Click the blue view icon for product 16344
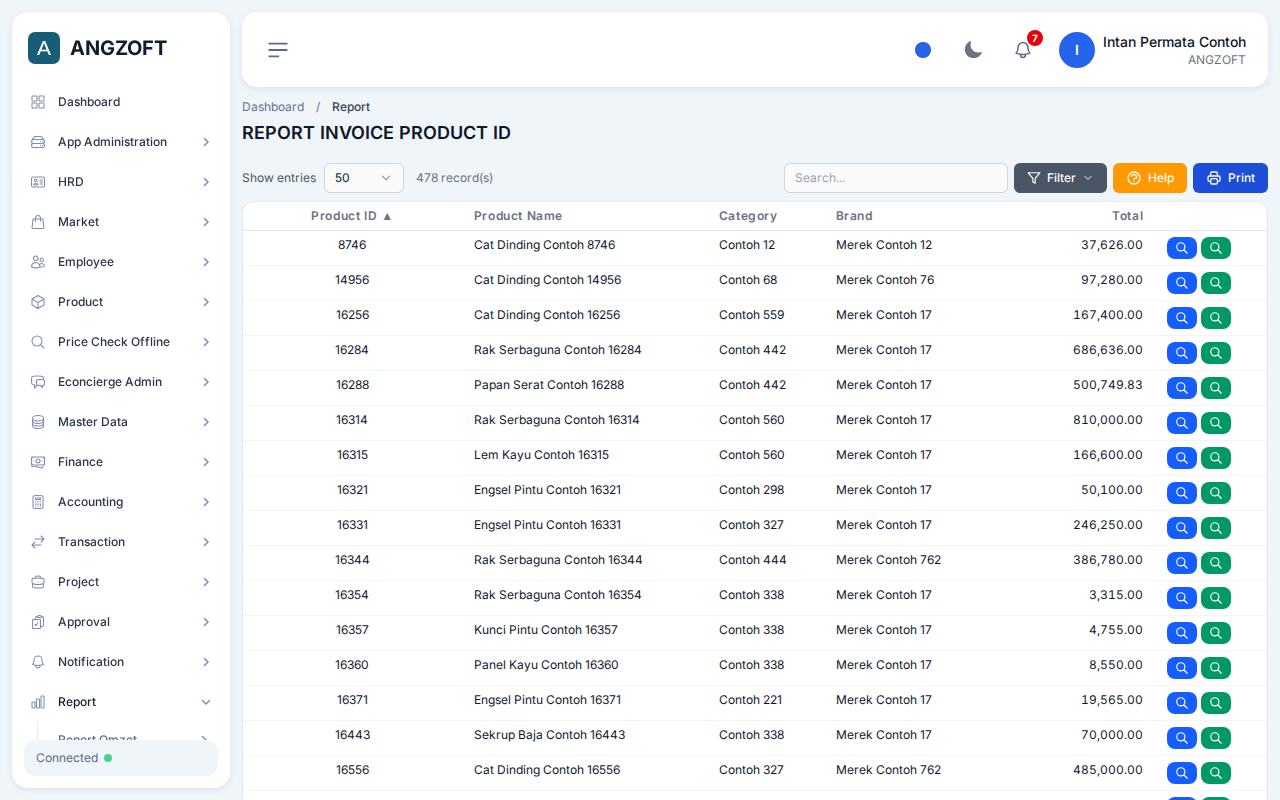 coord(1182,563)
